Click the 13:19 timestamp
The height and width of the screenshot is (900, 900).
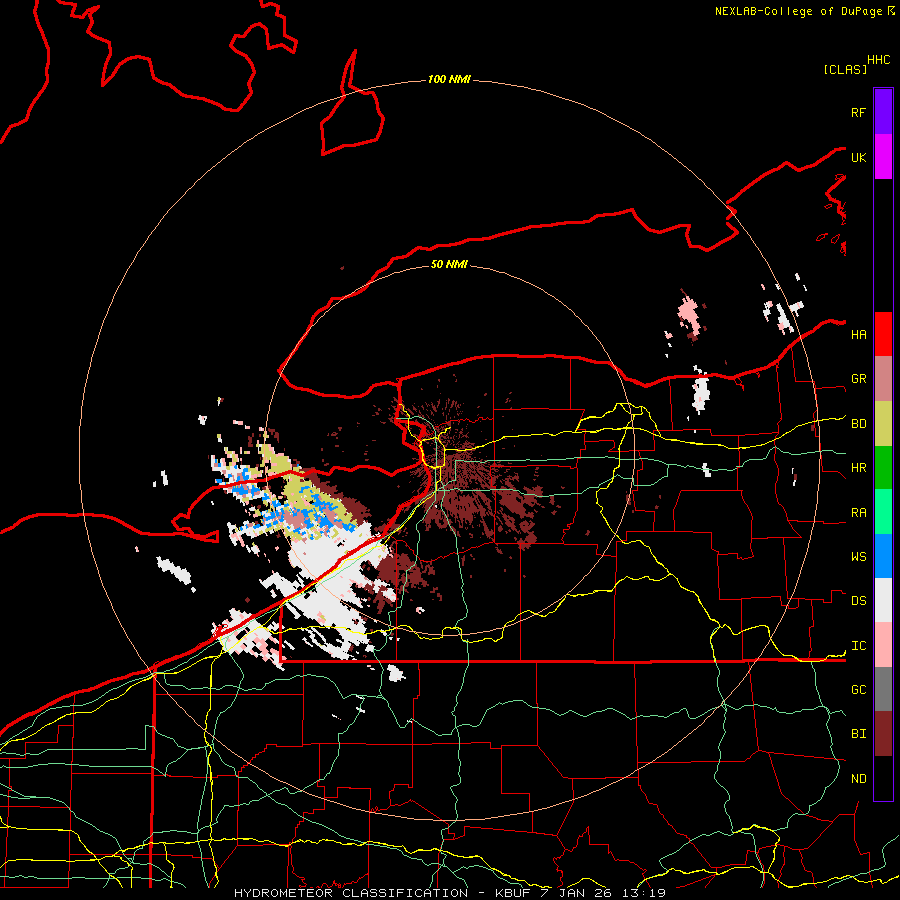pyautogui.click(x=645, y=893)
